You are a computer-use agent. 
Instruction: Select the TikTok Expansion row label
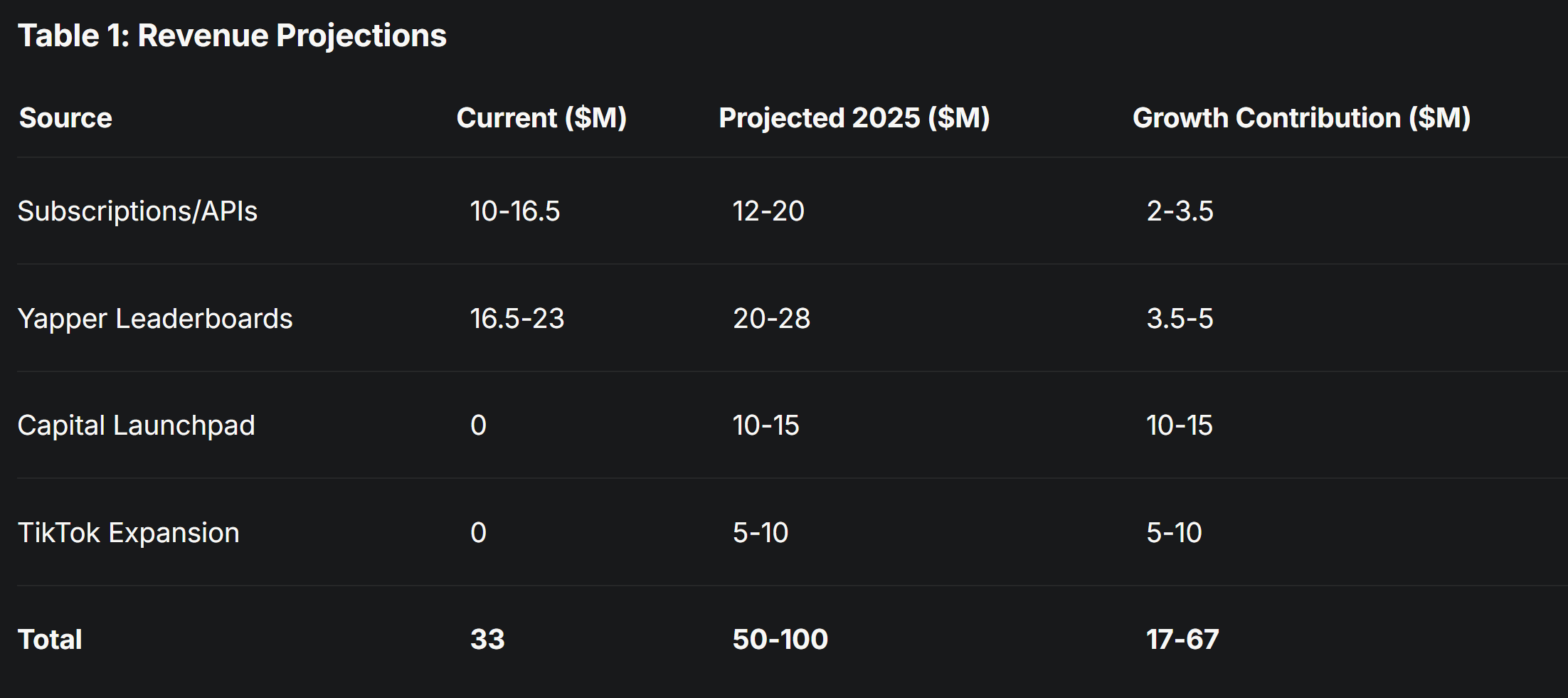click(x=129, y=533)
